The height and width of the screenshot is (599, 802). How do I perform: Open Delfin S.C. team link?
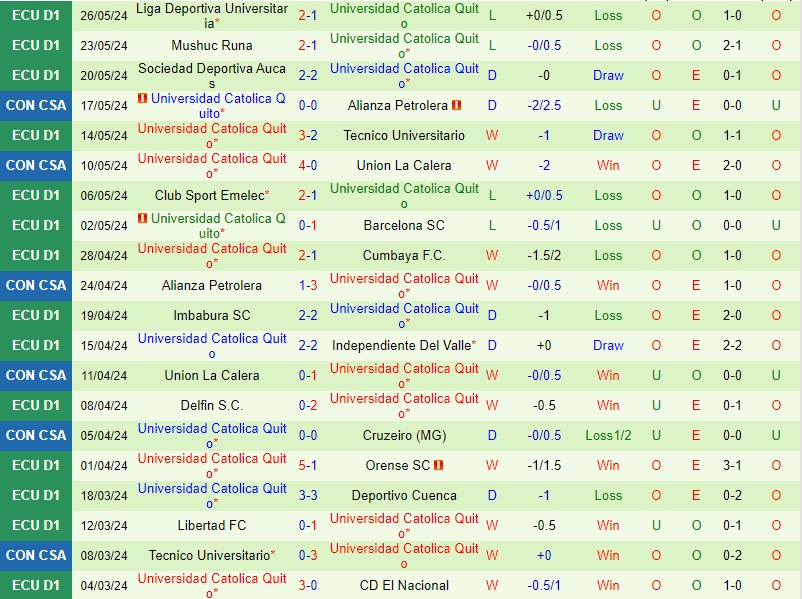[212, 405]
